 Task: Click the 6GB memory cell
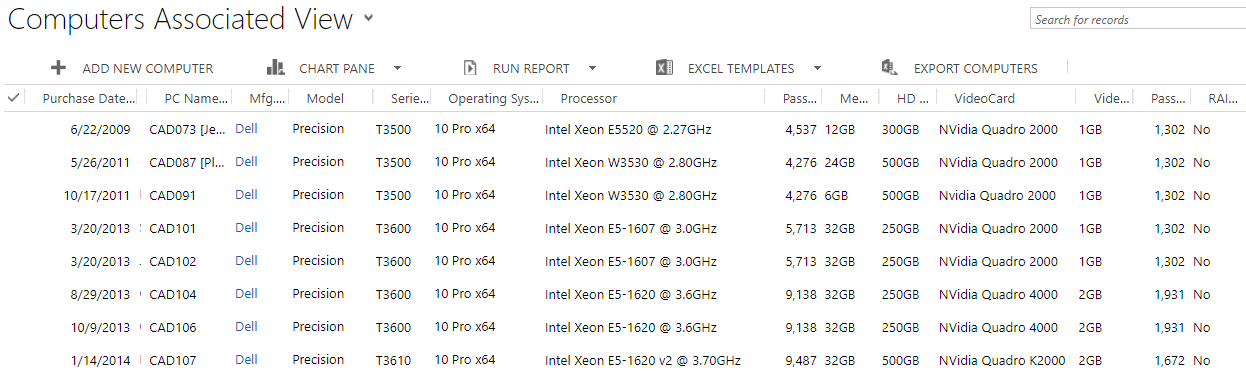click(837, 196)
